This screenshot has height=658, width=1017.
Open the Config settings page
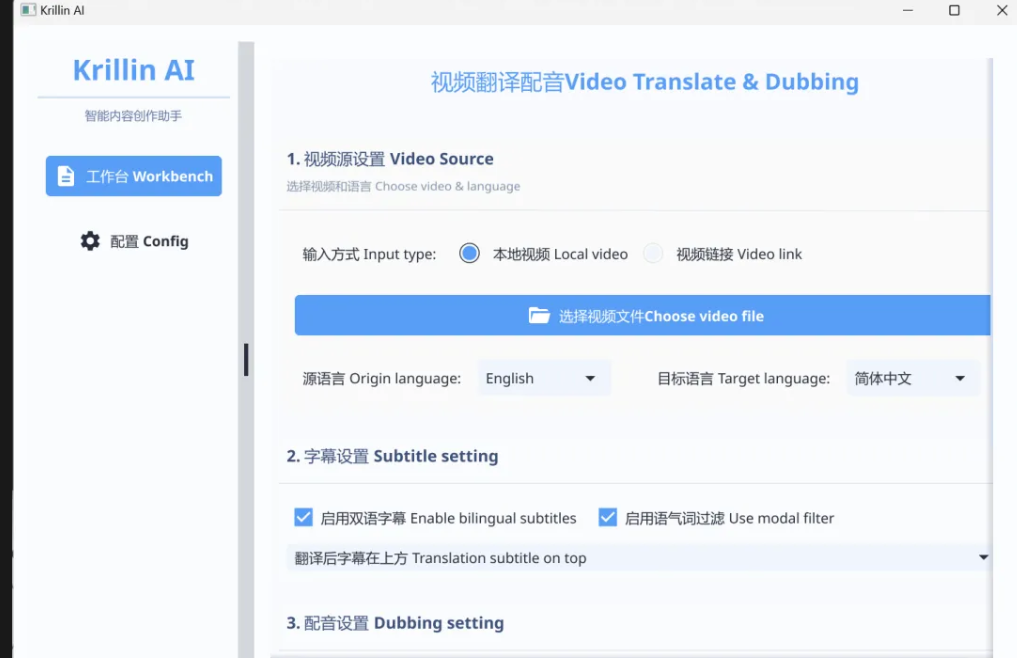click(134, 241)
